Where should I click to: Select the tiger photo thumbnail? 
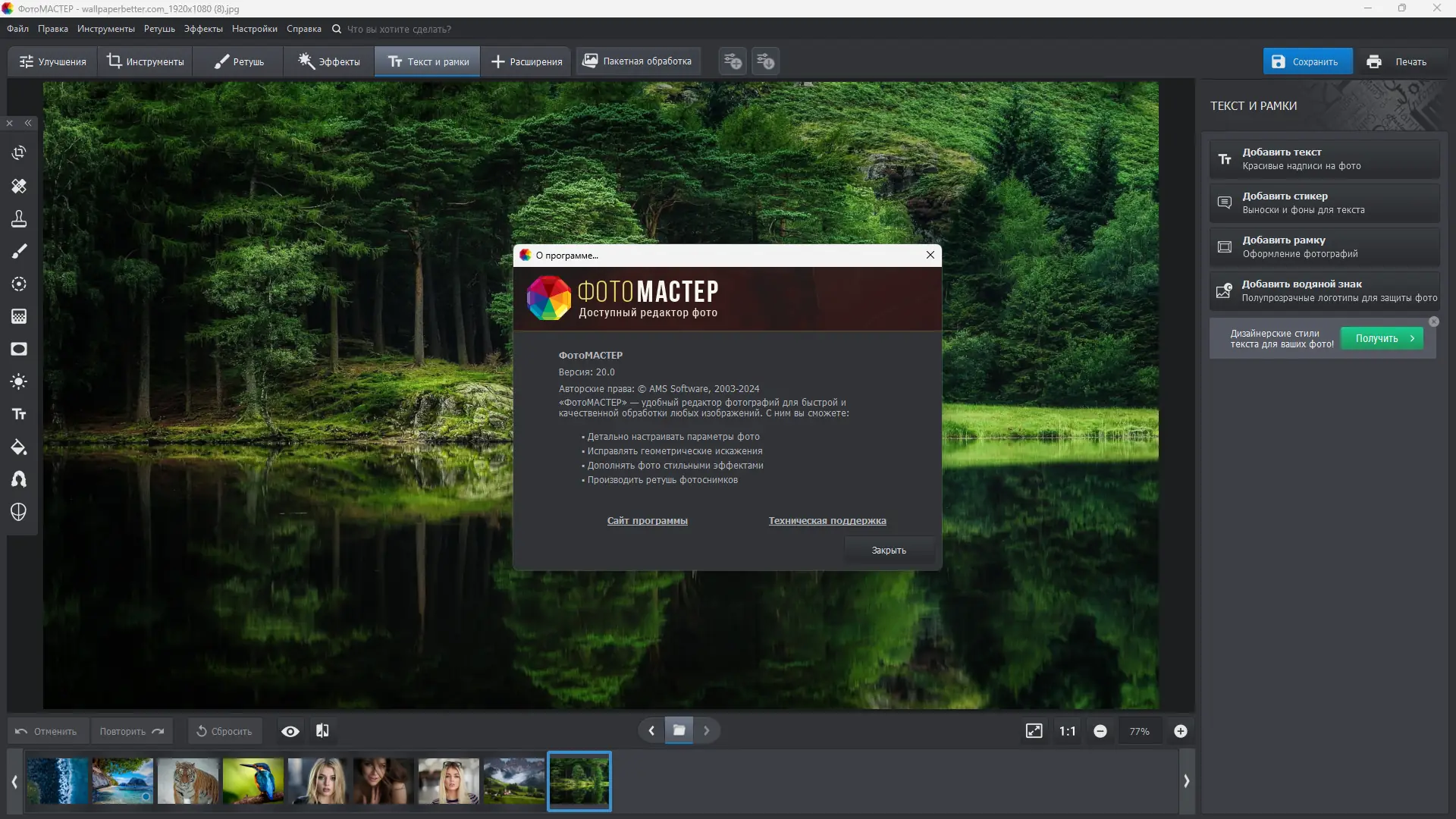point(188,781)
